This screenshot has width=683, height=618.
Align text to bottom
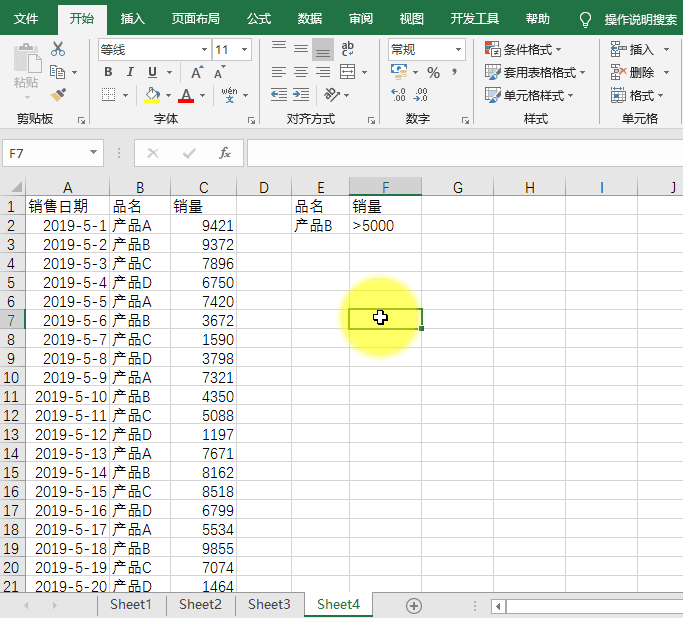pos(323,49)
